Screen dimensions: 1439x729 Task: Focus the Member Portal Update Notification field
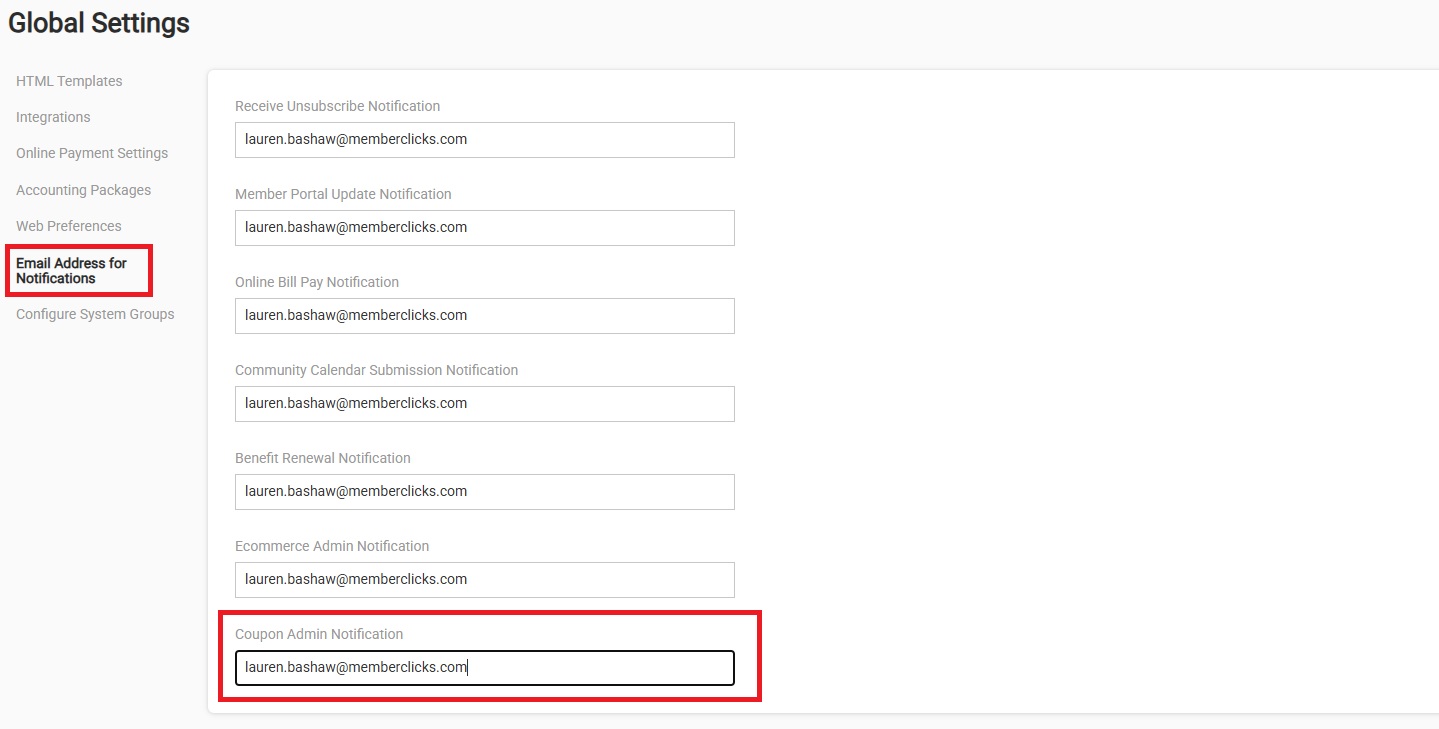[x=484, y=228]
